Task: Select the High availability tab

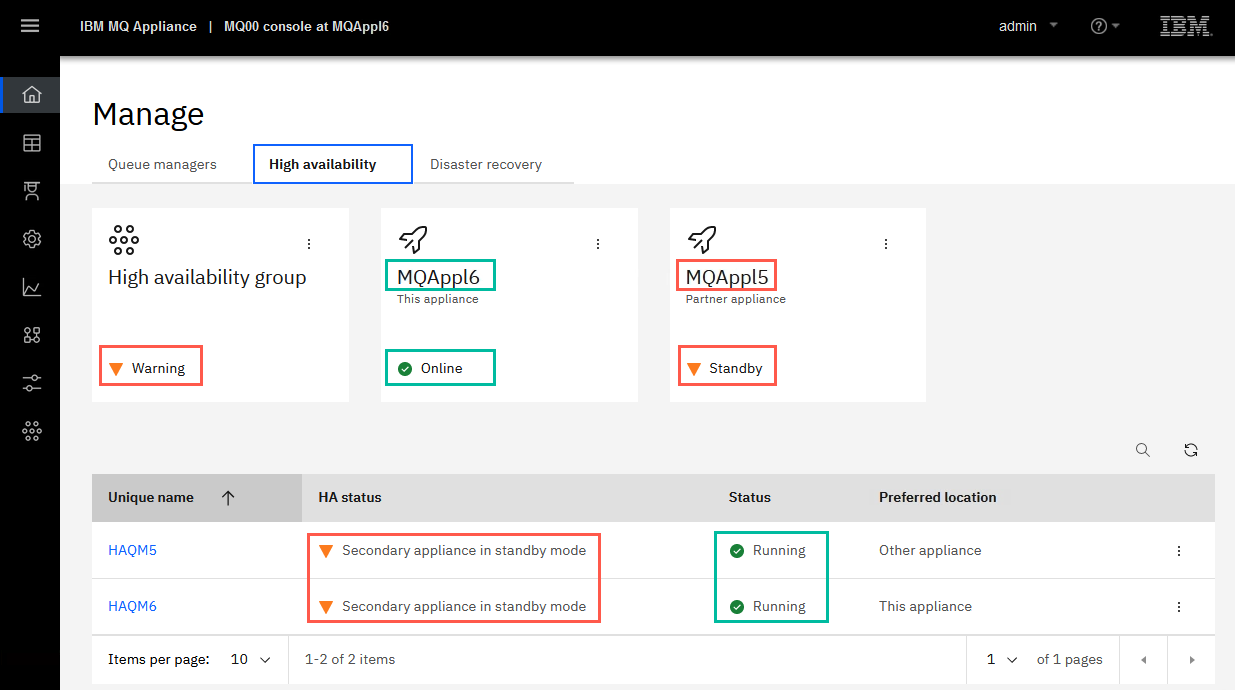Action: (x=333, y=164)
